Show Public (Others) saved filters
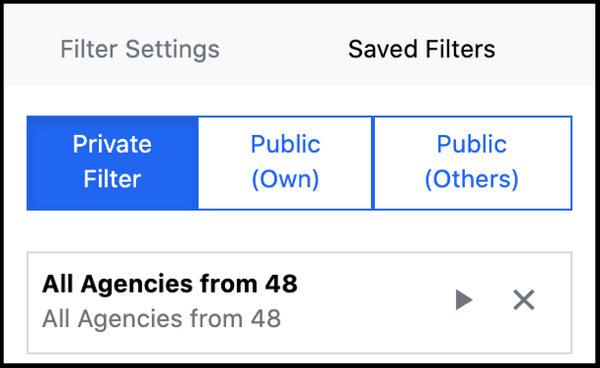This screenshot has width=600, height=368. tap(472, 163)
